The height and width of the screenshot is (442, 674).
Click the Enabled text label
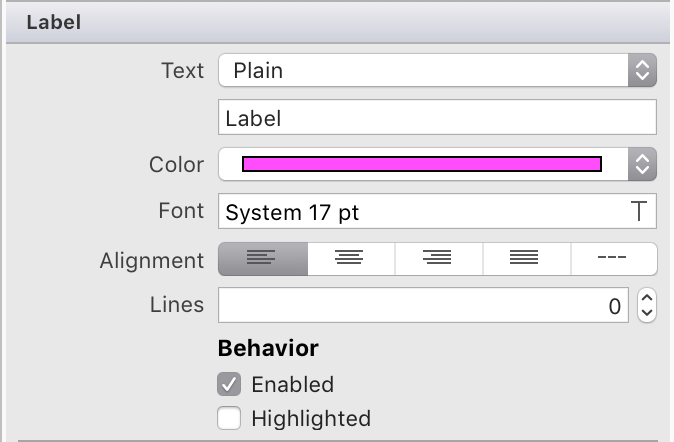click(x=292, y=384)
